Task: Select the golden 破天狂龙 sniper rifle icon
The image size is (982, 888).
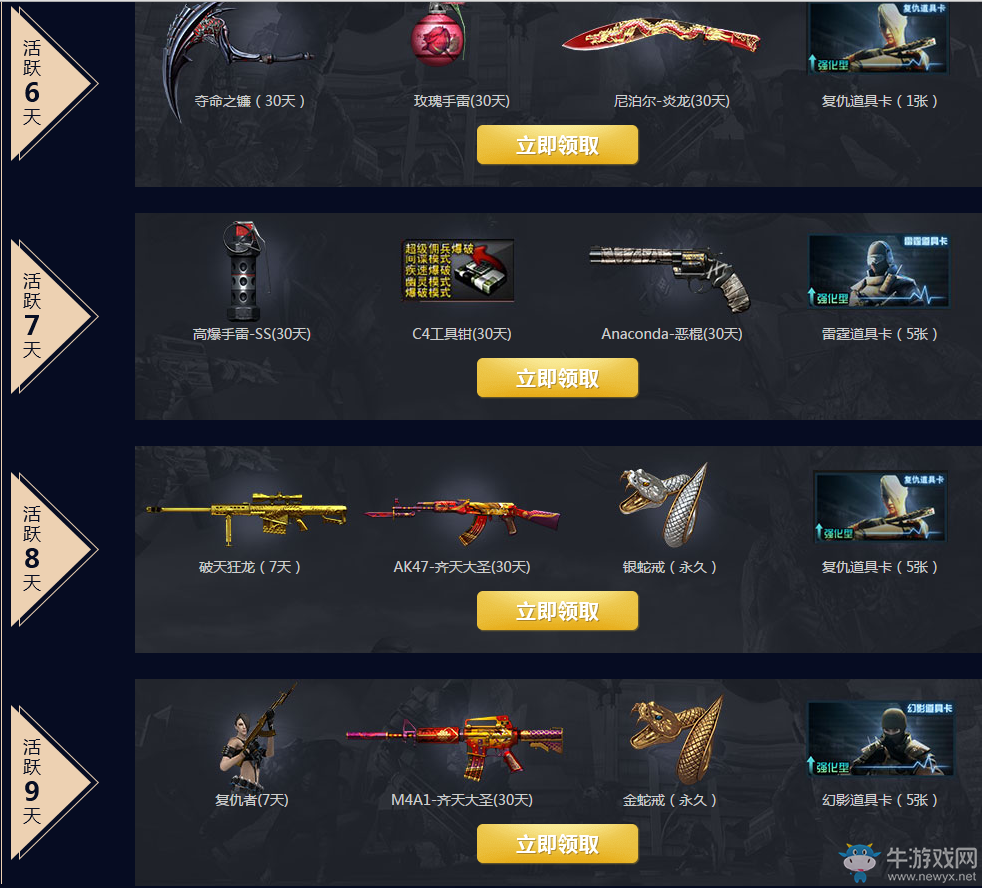Action: pyautogui.click(x=247, y=517)
